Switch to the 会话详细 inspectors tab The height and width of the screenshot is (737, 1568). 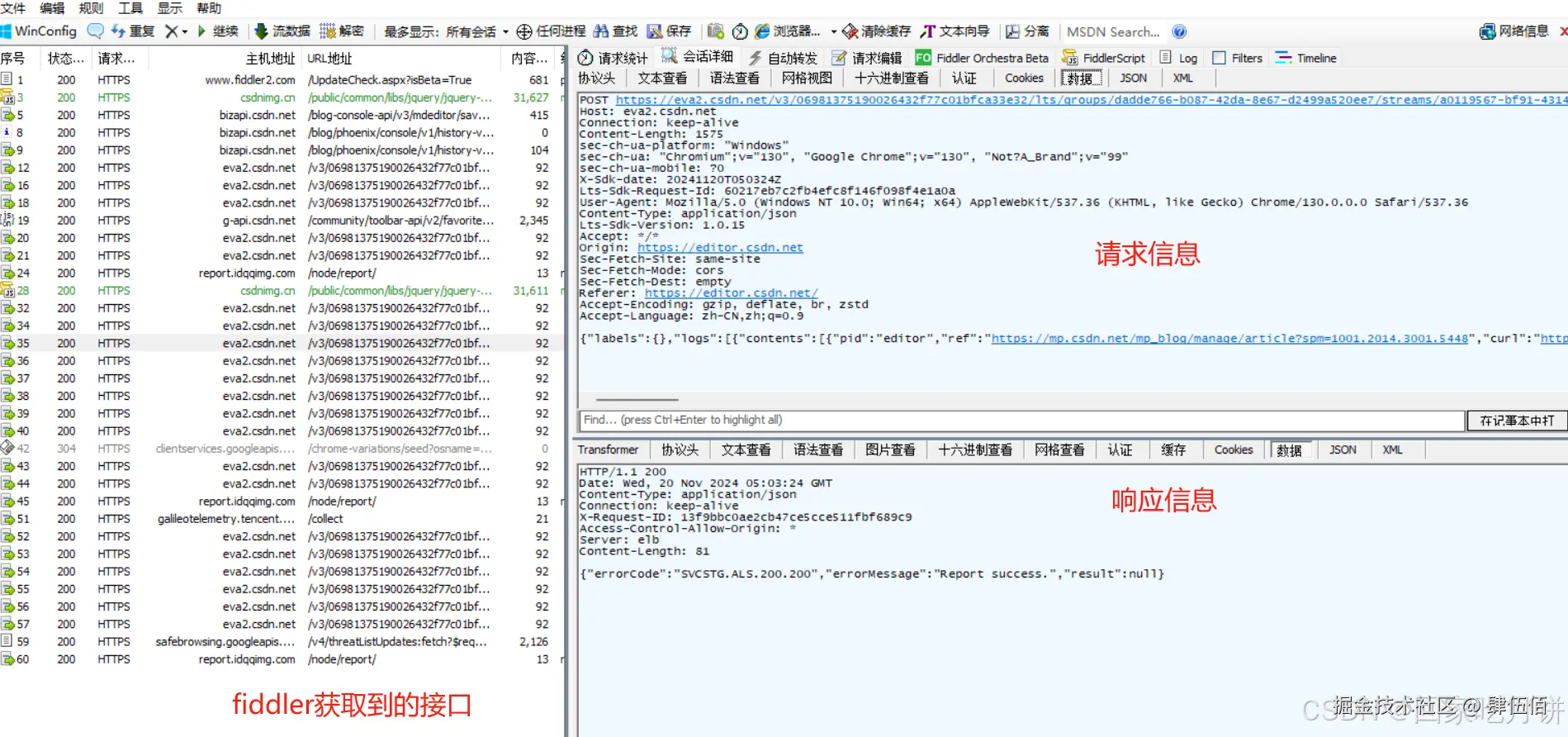(x=699, y=56)
